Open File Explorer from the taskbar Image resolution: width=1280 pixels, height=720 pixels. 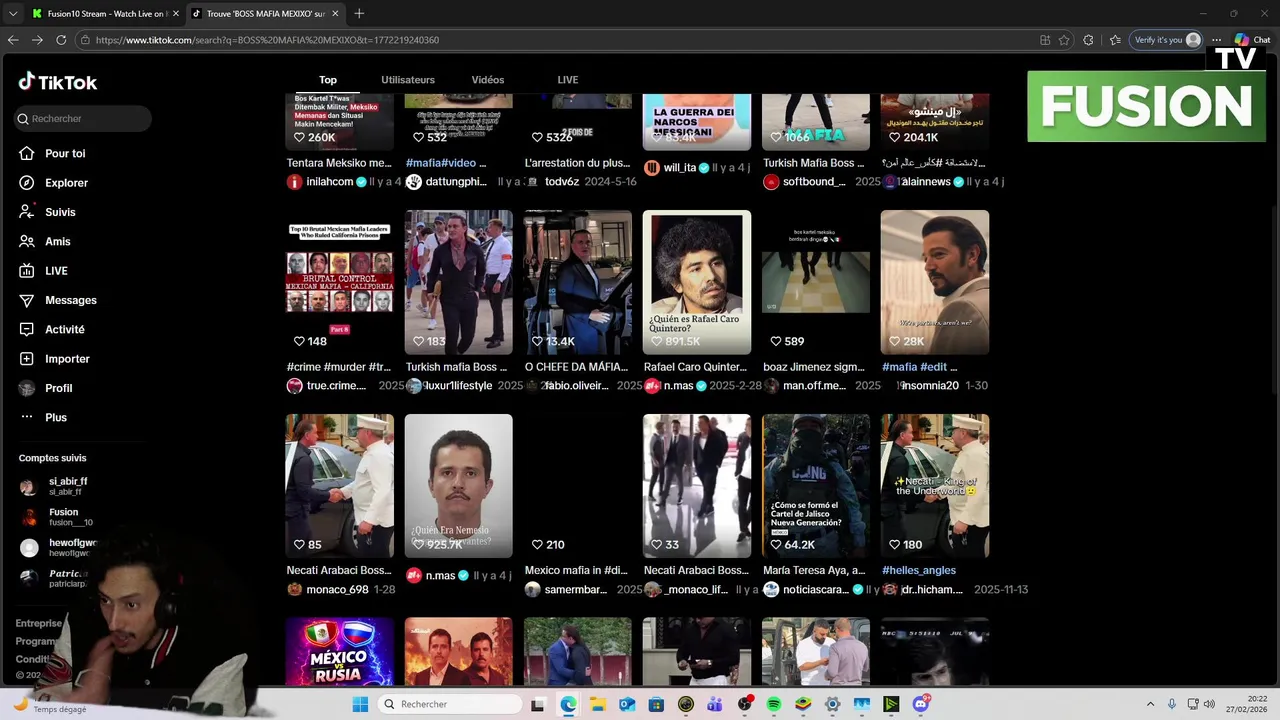point(597,704)
